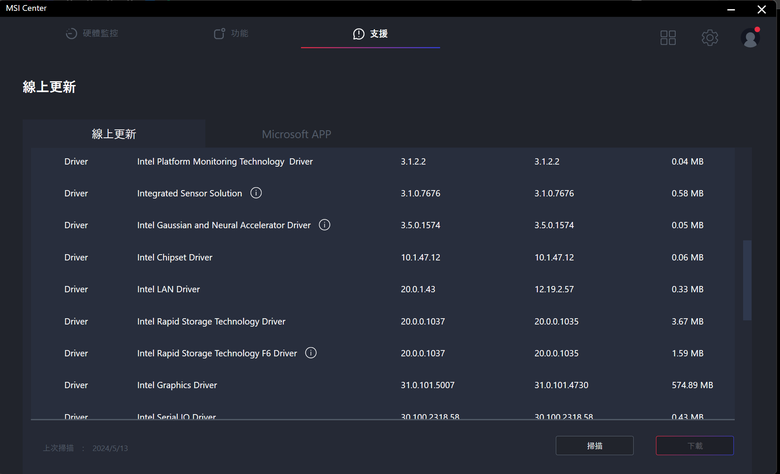Click the 0.04 MB size value

tap(687, 162)
